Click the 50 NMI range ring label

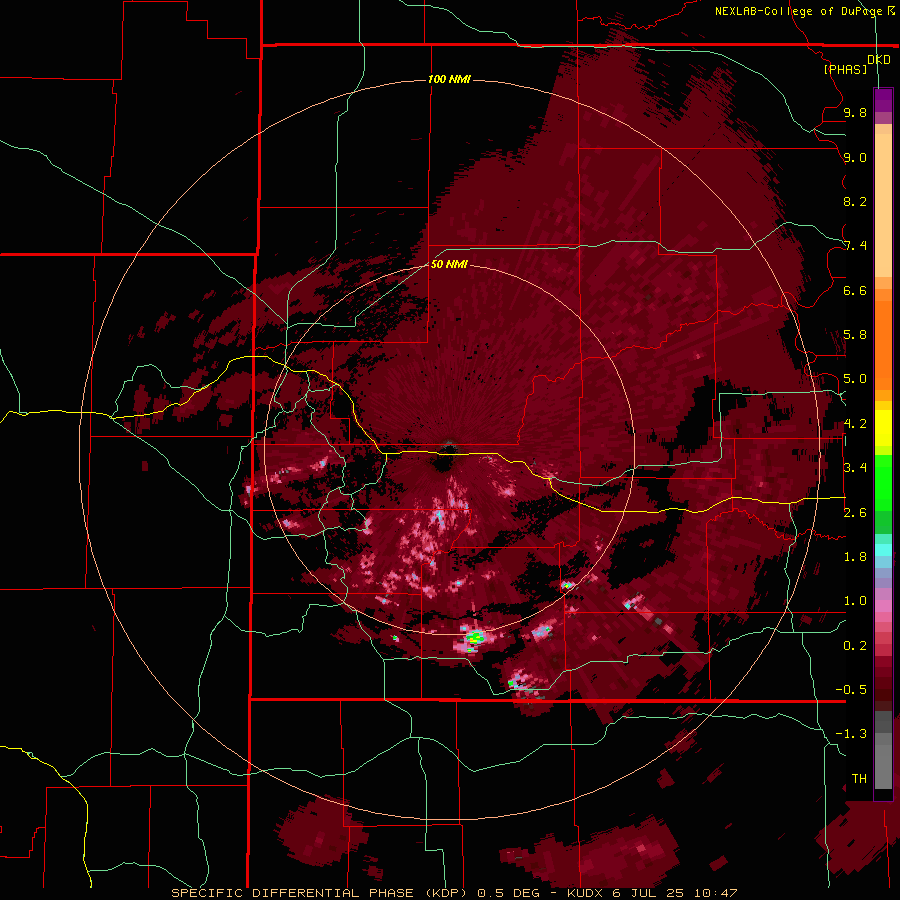click(x=449, y=264)
